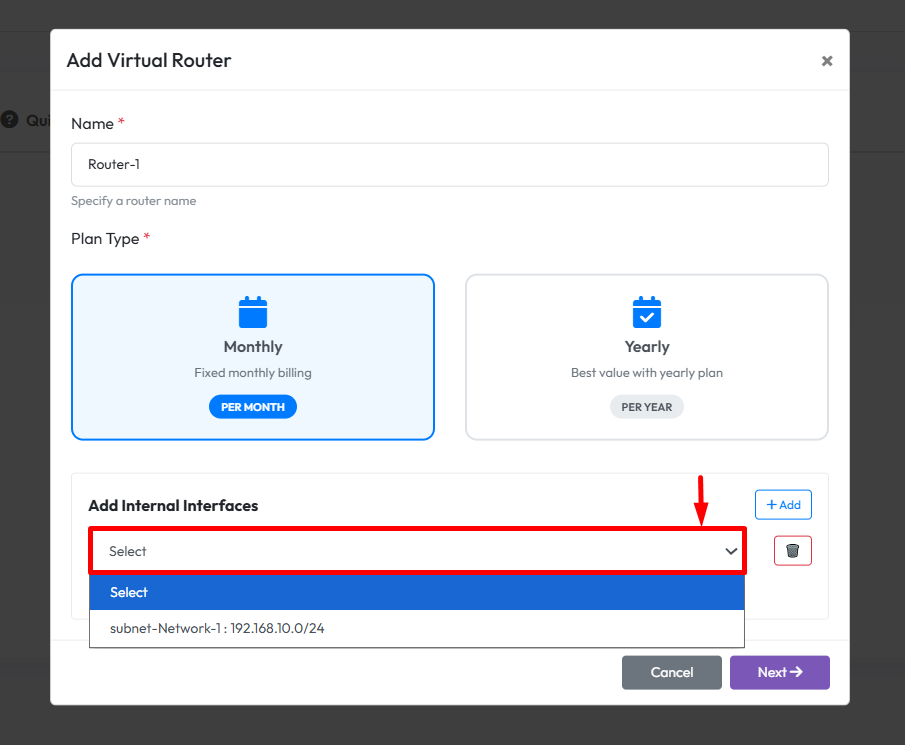Click the plus icon in Add button
The width and height of the screenshot is (905, 745).
click(x=771, y=505)
